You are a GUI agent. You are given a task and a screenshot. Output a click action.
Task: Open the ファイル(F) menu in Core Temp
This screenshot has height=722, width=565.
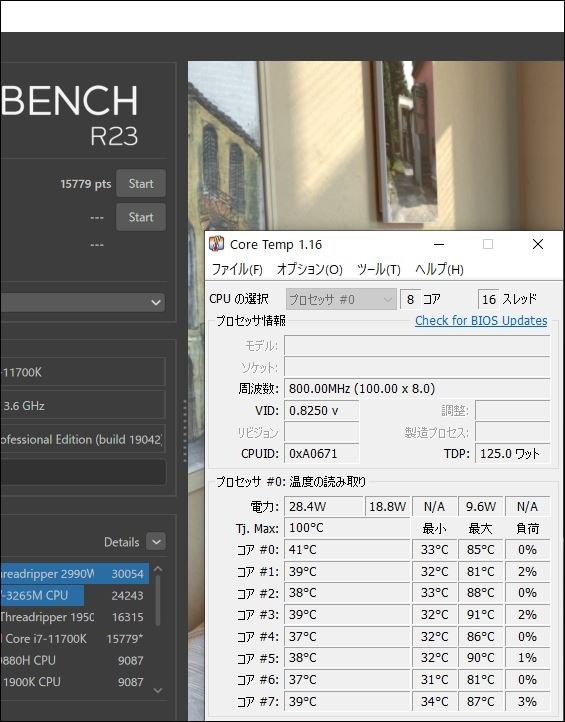point(237,269)
